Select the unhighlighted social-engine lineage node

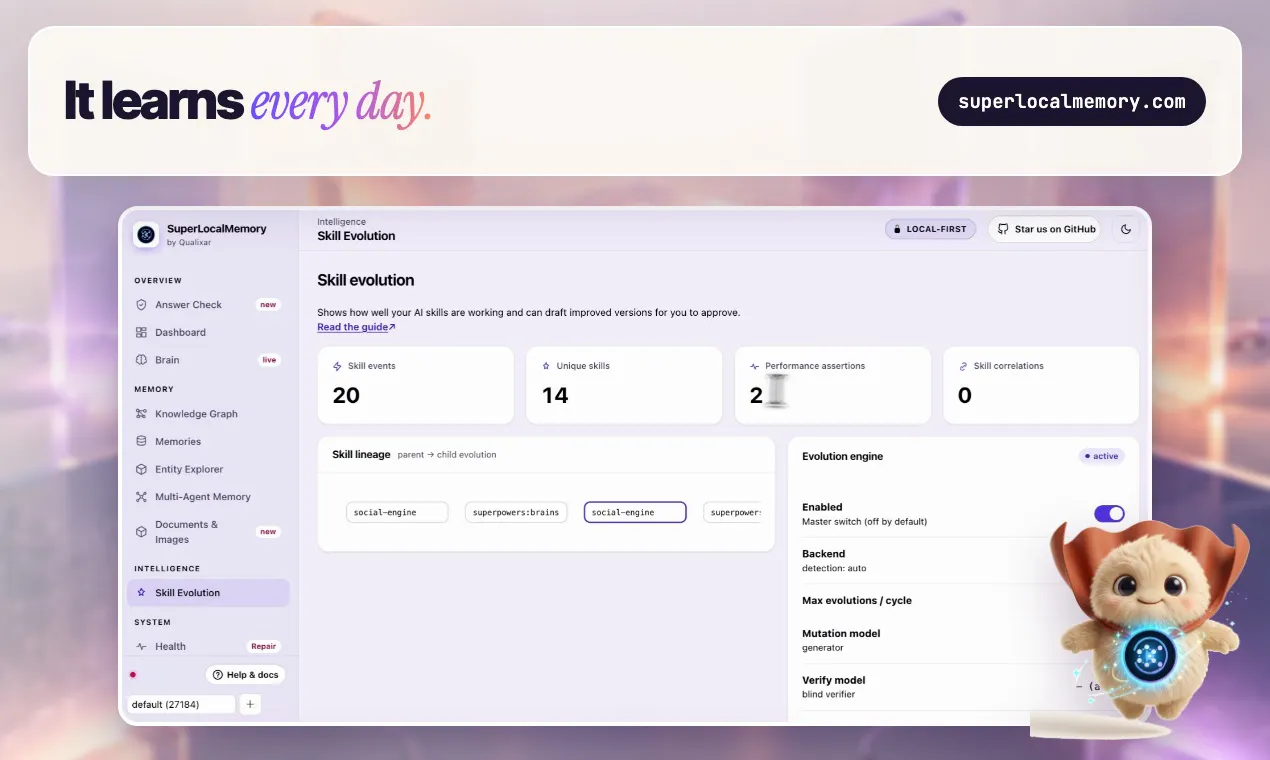coord(397,512)
